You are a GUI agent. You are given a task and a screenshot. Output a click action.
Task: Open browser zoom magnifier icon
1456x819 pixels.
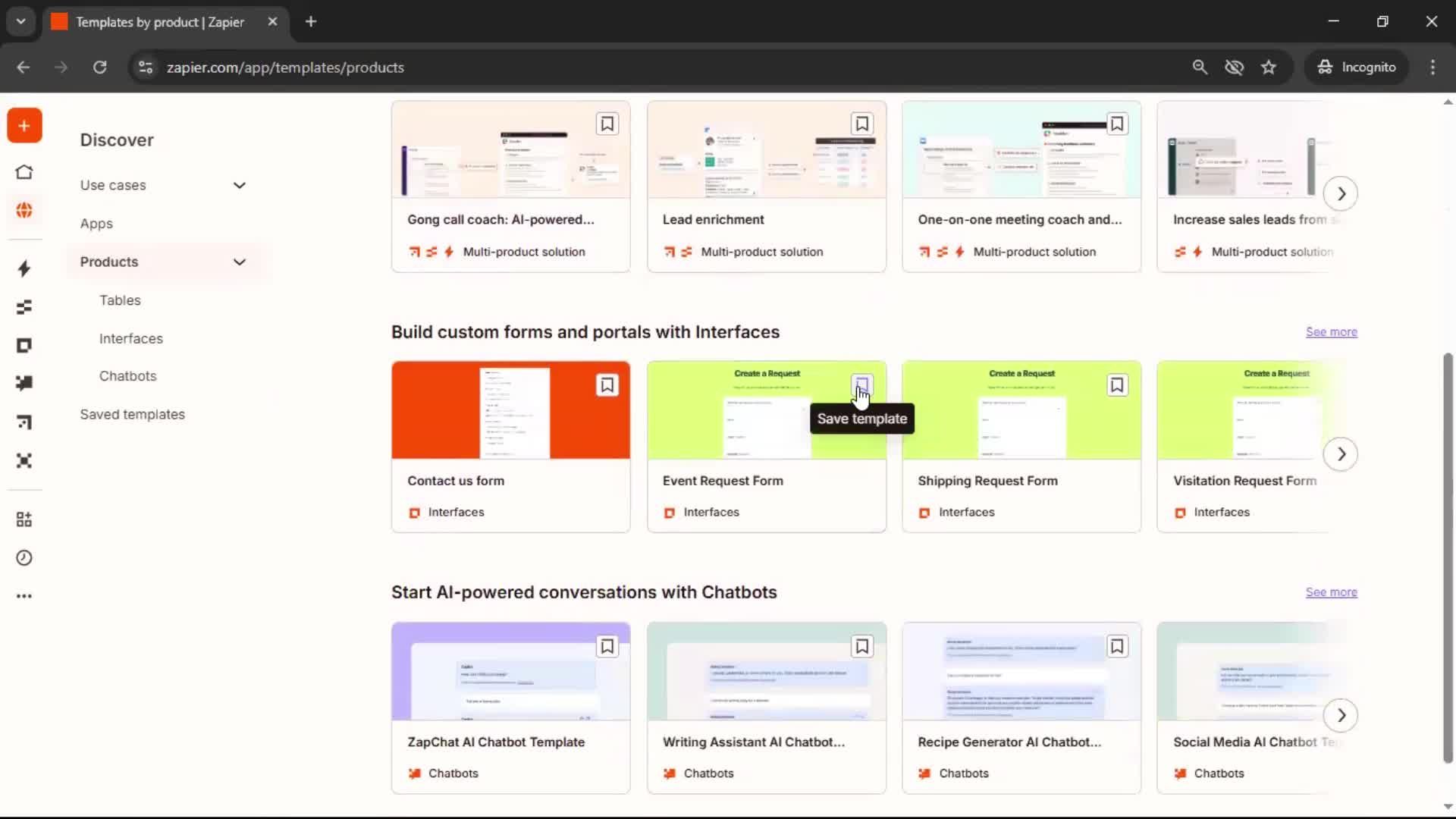point(1200,67)
